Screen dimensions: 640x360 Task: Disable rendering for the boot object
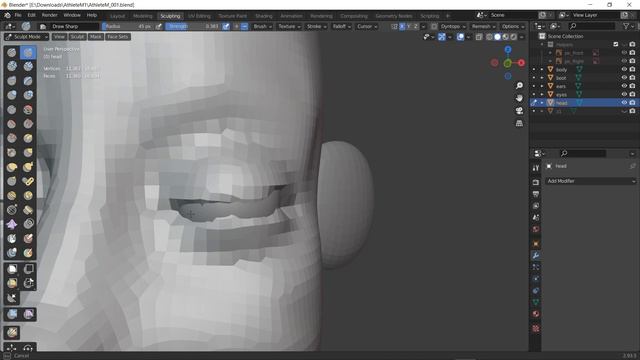pos(632,78)
